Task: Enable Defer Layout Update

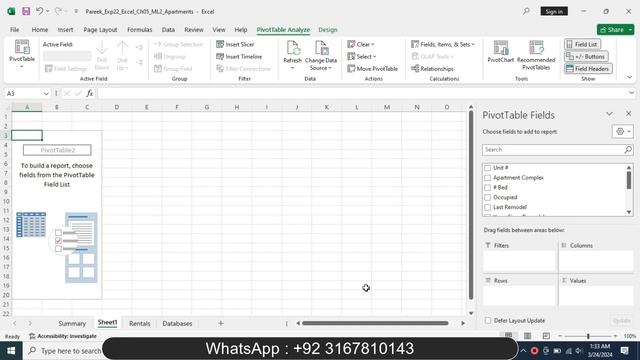Action: pos(487,320)
